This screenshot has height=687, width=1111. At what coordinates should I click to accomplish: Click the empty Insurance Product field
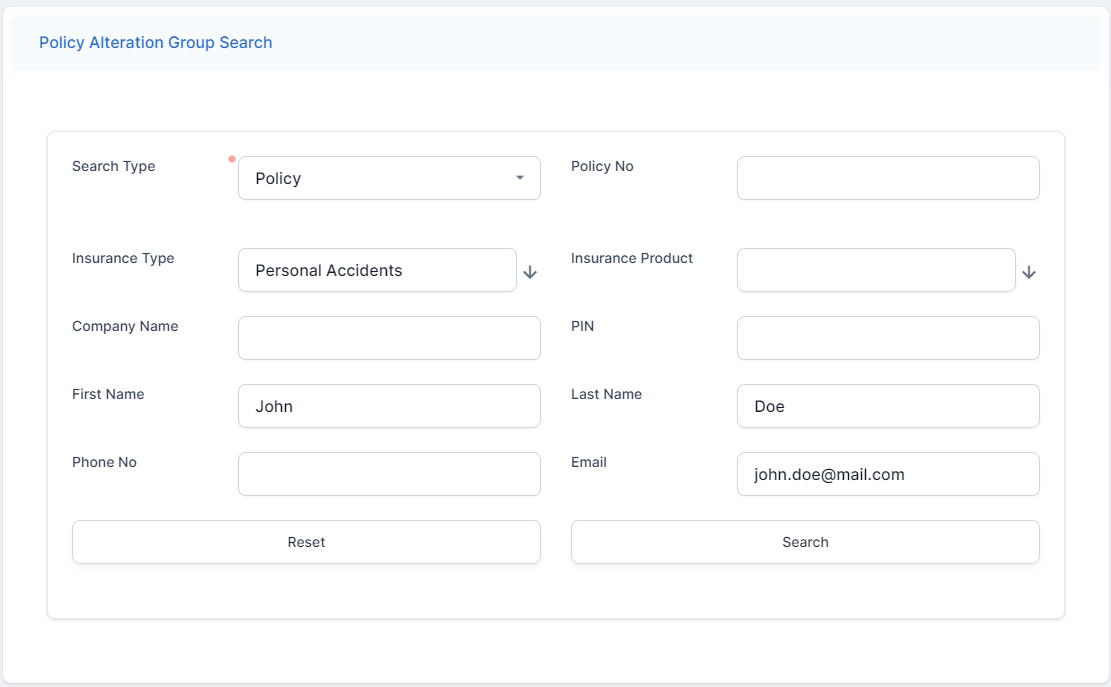pyautogui.click(x=876, y=270)
